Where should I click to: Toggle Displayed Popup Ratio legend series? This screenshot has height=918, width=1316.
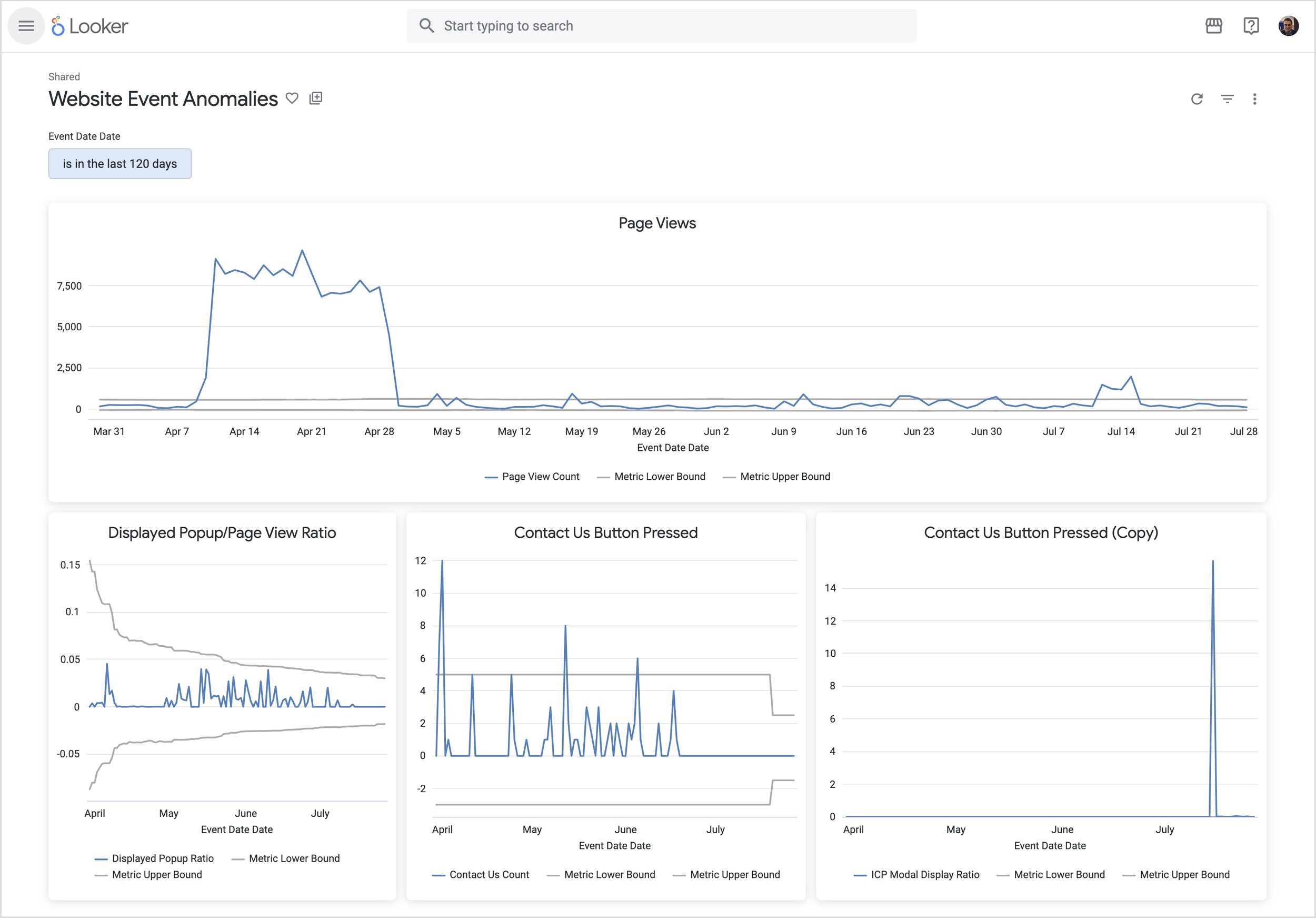pos(155,859)
